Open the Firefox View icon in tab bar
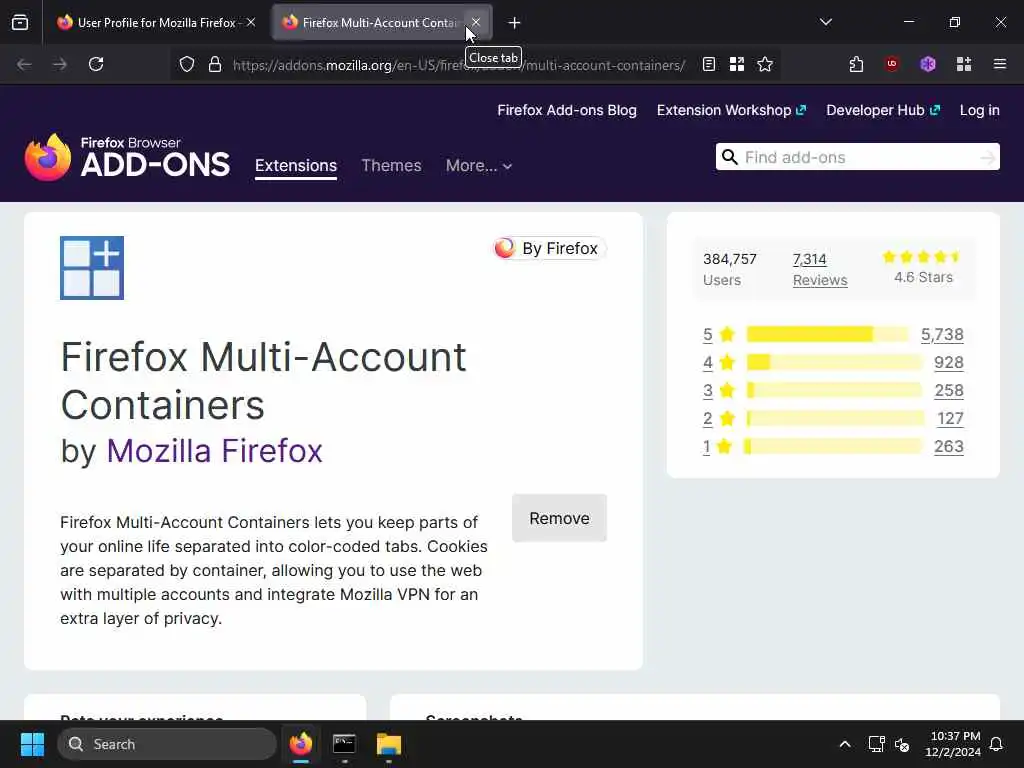The height and width of the screenshot is (768, 1024). 20,22
